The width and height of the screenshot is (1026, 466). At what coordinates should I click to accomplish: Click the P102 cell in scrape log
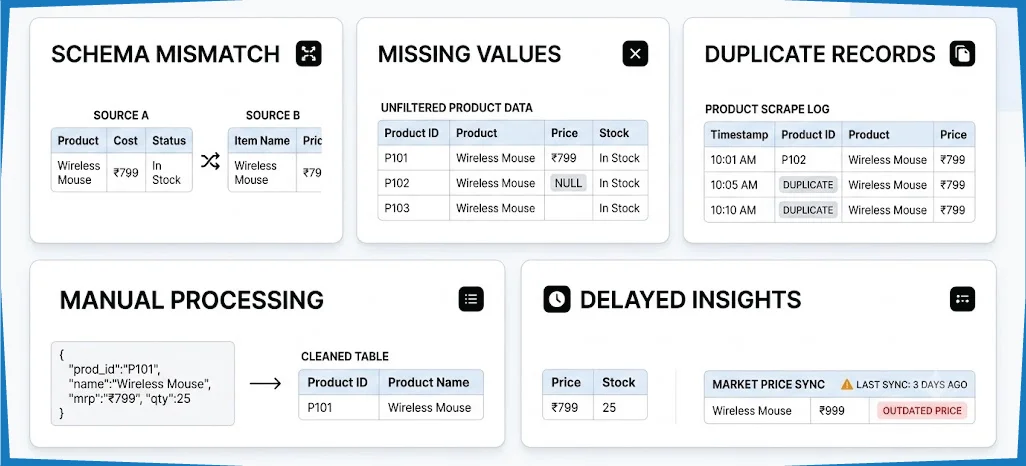(x=808, y=160)
